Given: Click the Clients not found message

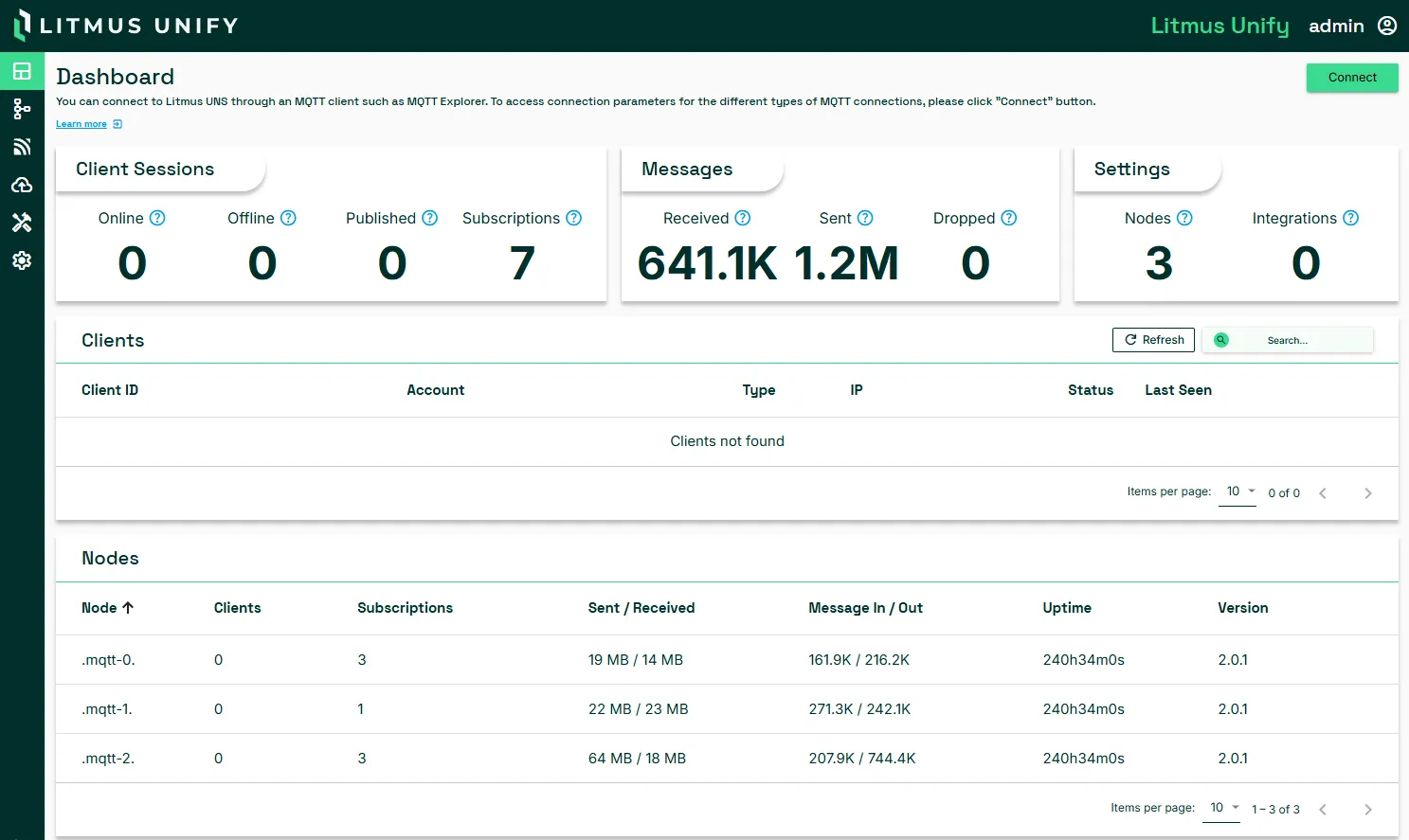Looking at the screenshot, I should tap(728, 441).
